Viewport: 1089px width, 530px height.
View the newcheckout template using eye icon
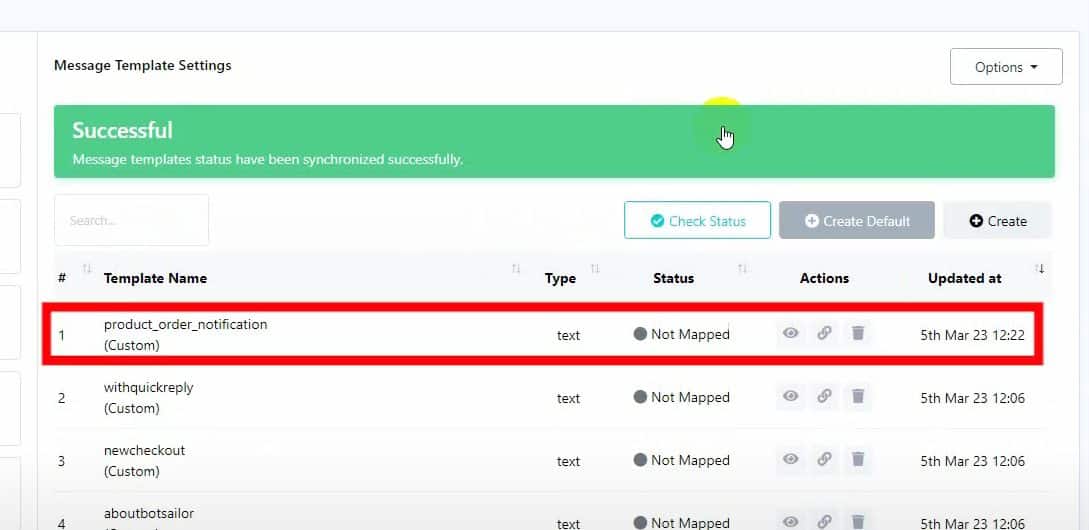pos(790,460)
